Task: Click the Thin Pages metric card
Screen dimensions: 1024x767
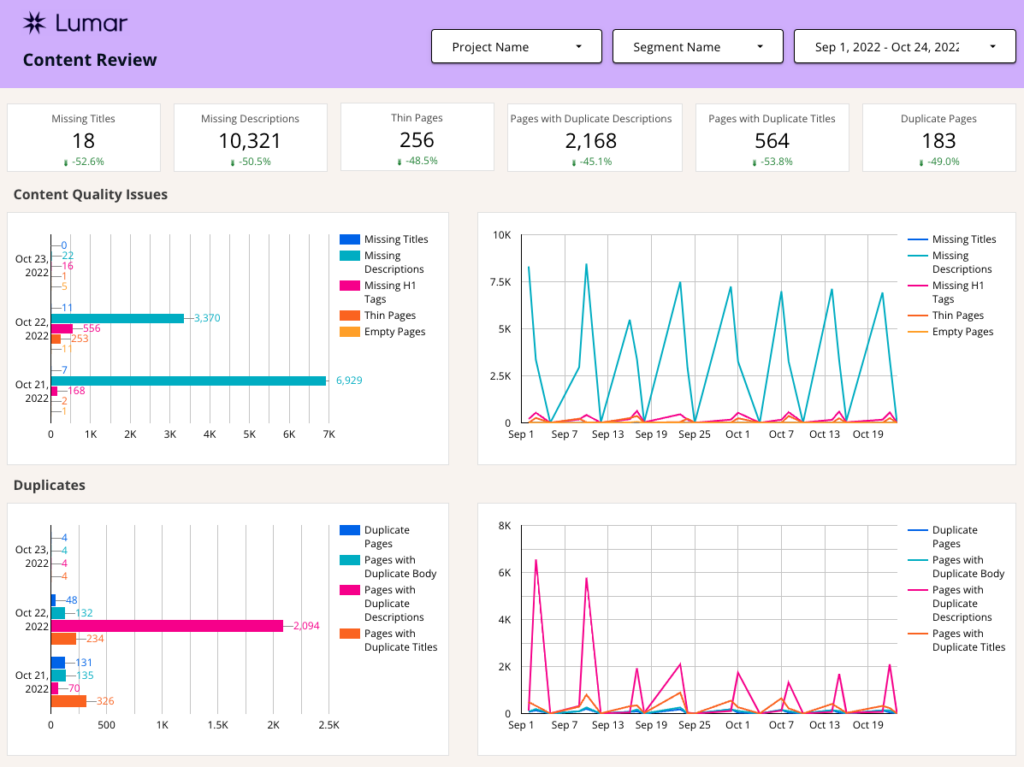Action: tap(416, 137)
